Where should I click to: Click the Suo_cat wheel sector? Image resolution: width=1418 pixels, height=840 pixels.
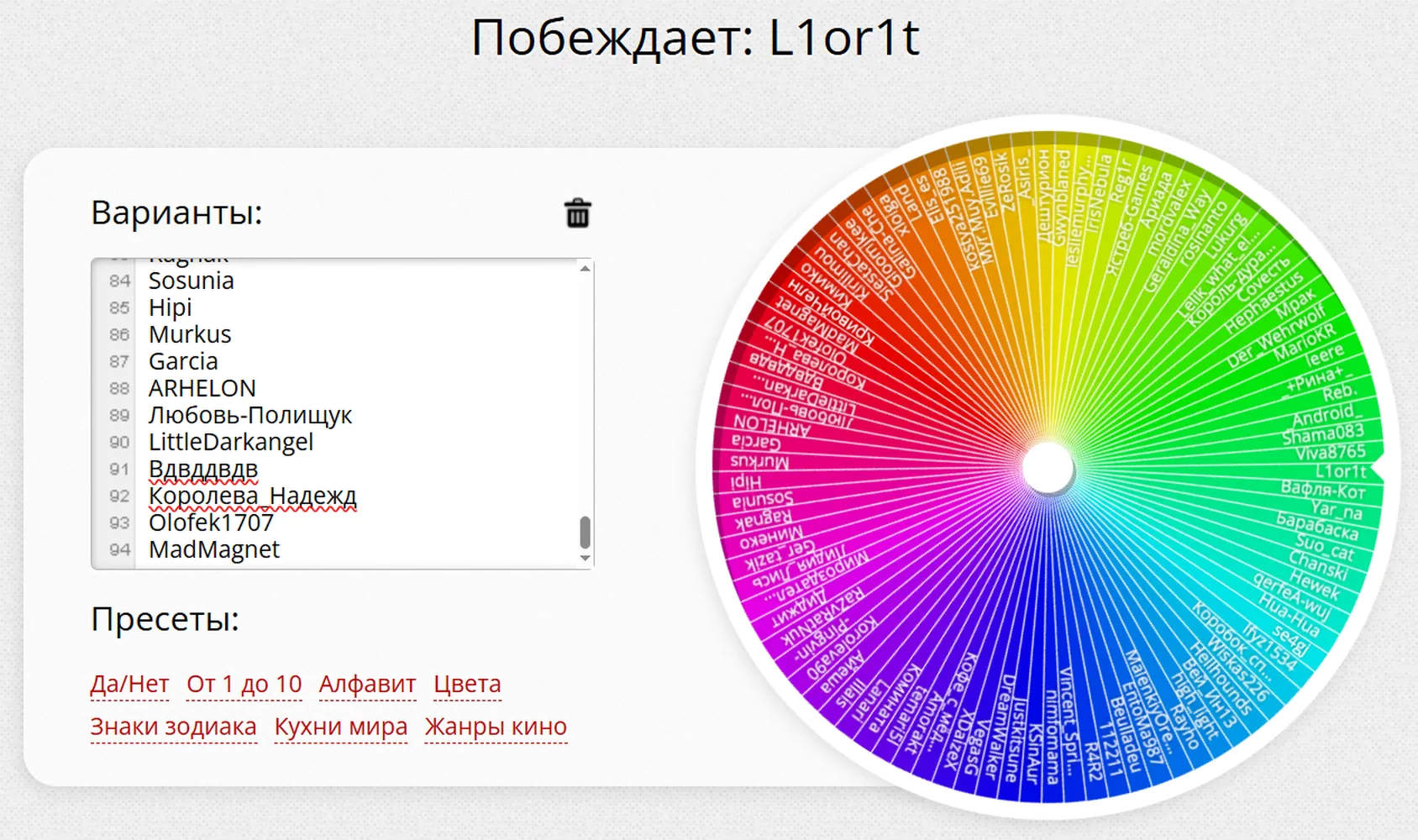click(x=1324, y=548)
